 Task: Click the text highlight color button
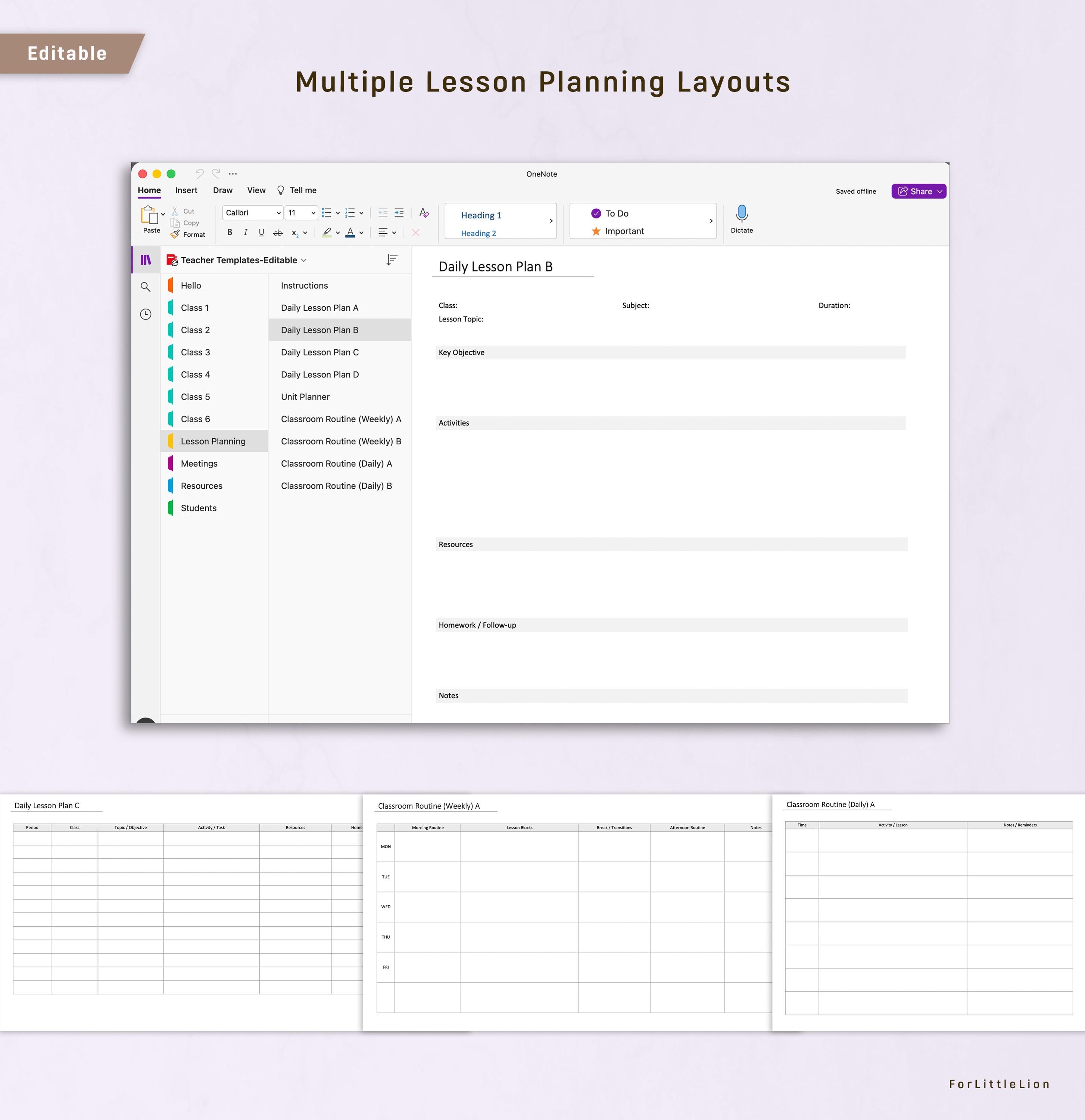[327, 233]
